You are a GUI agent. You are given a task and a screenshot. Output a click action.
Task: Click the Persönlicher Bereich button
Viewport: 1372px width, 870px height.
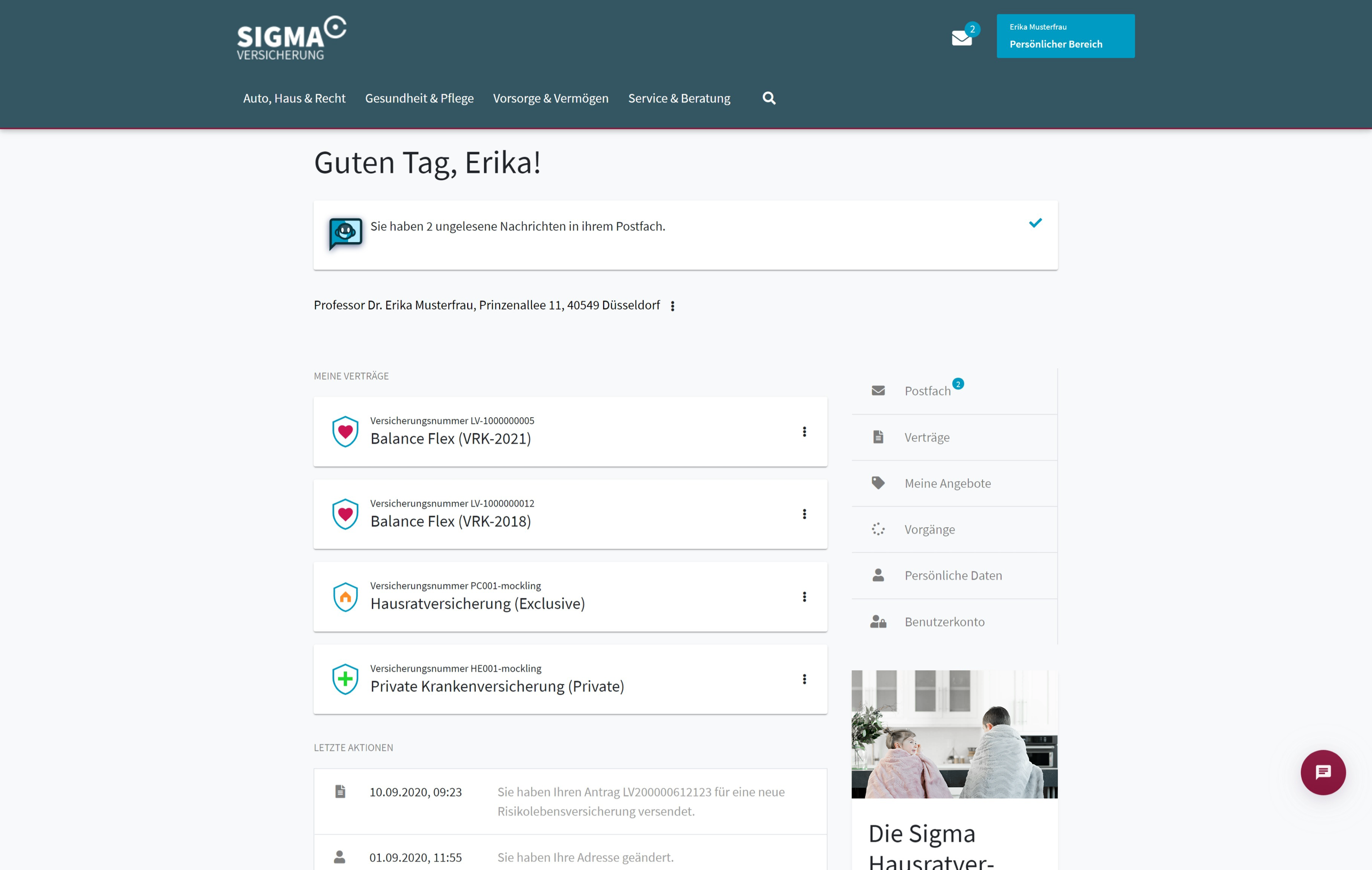pos(1065,36)
